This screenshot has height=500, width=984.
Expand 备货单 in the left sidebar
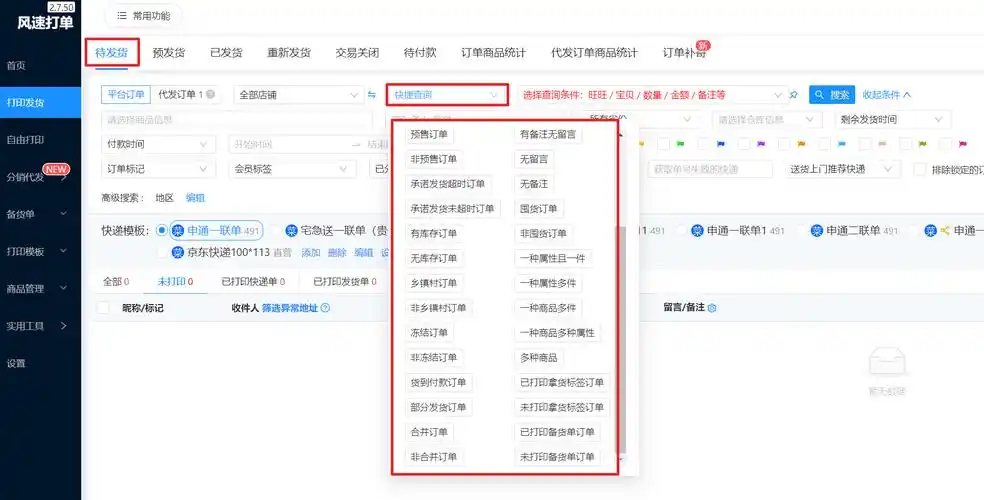pos(40,214)
